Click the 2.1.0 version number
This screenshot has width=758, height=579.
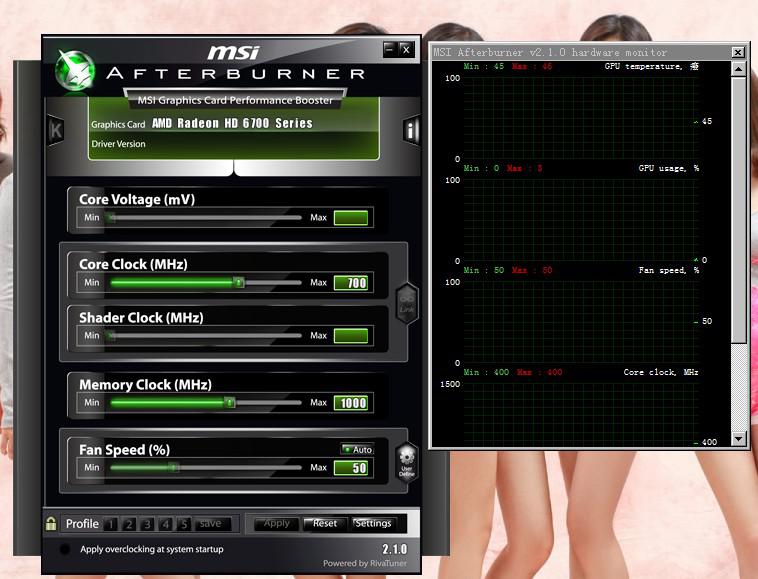pos(394,549)
